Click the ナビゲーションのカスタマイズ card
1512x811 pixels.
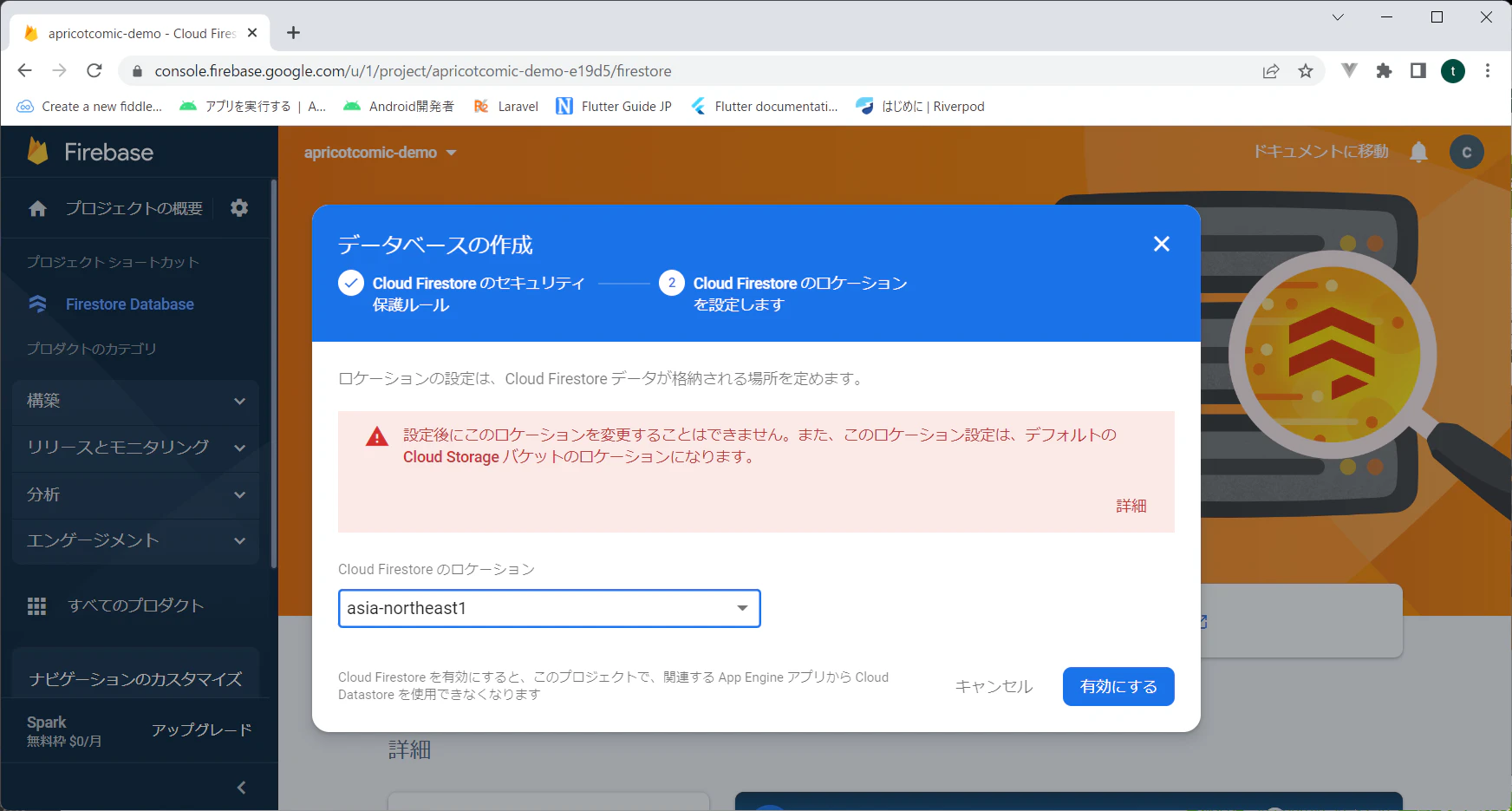[135, 673]
